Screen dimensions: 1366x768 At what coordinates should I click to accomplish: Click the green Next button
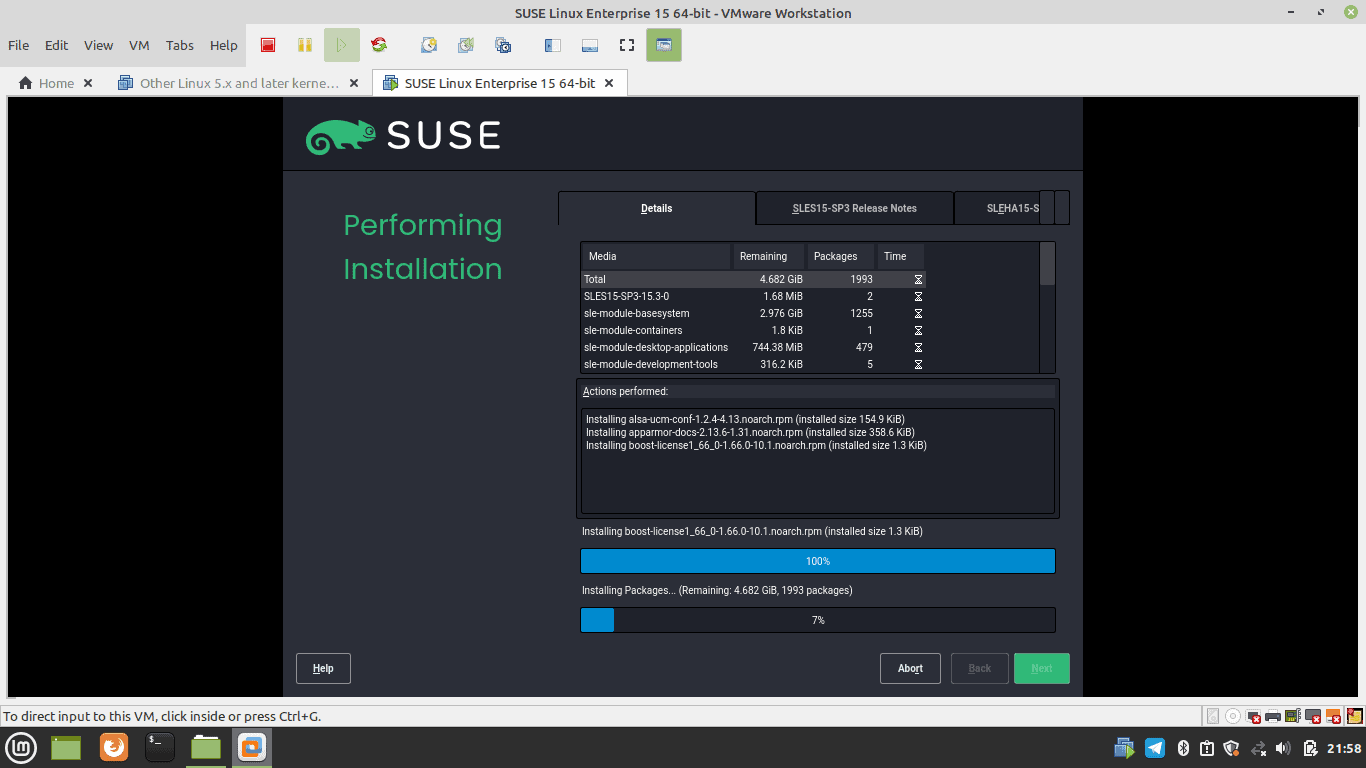[1042, 668]
